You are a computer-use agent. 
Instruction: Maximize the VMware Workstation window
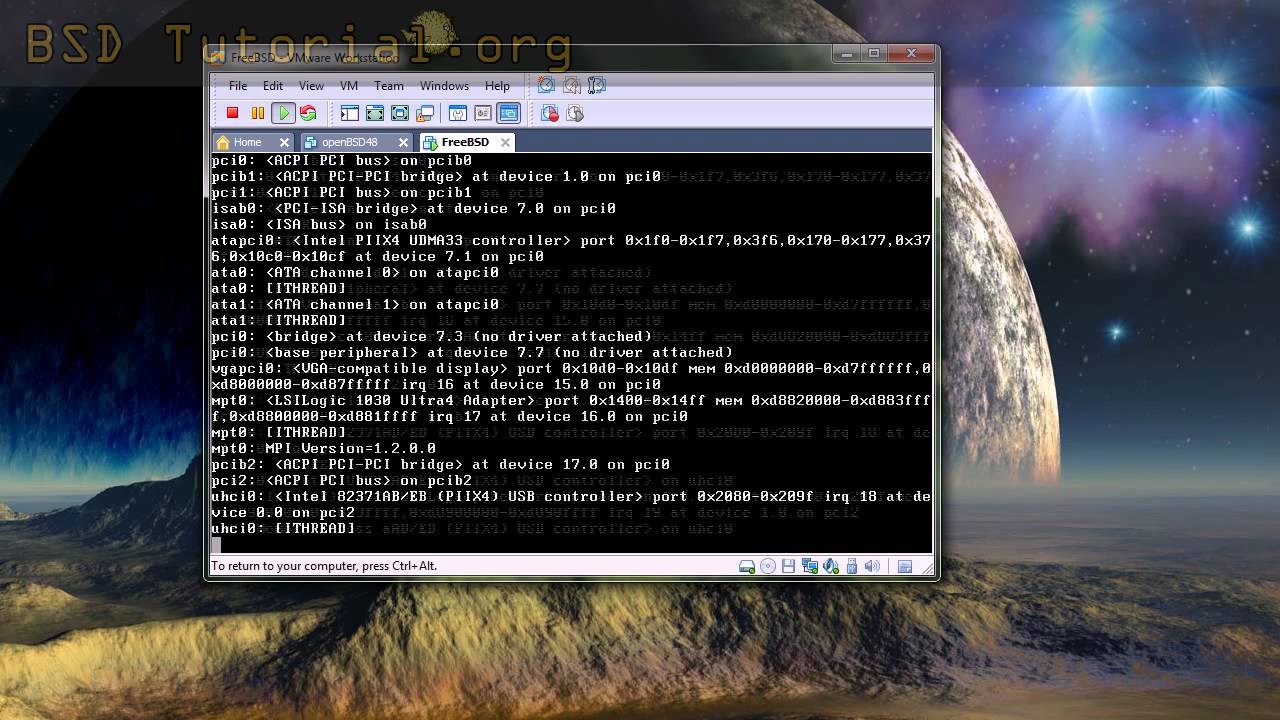[874, 54]
